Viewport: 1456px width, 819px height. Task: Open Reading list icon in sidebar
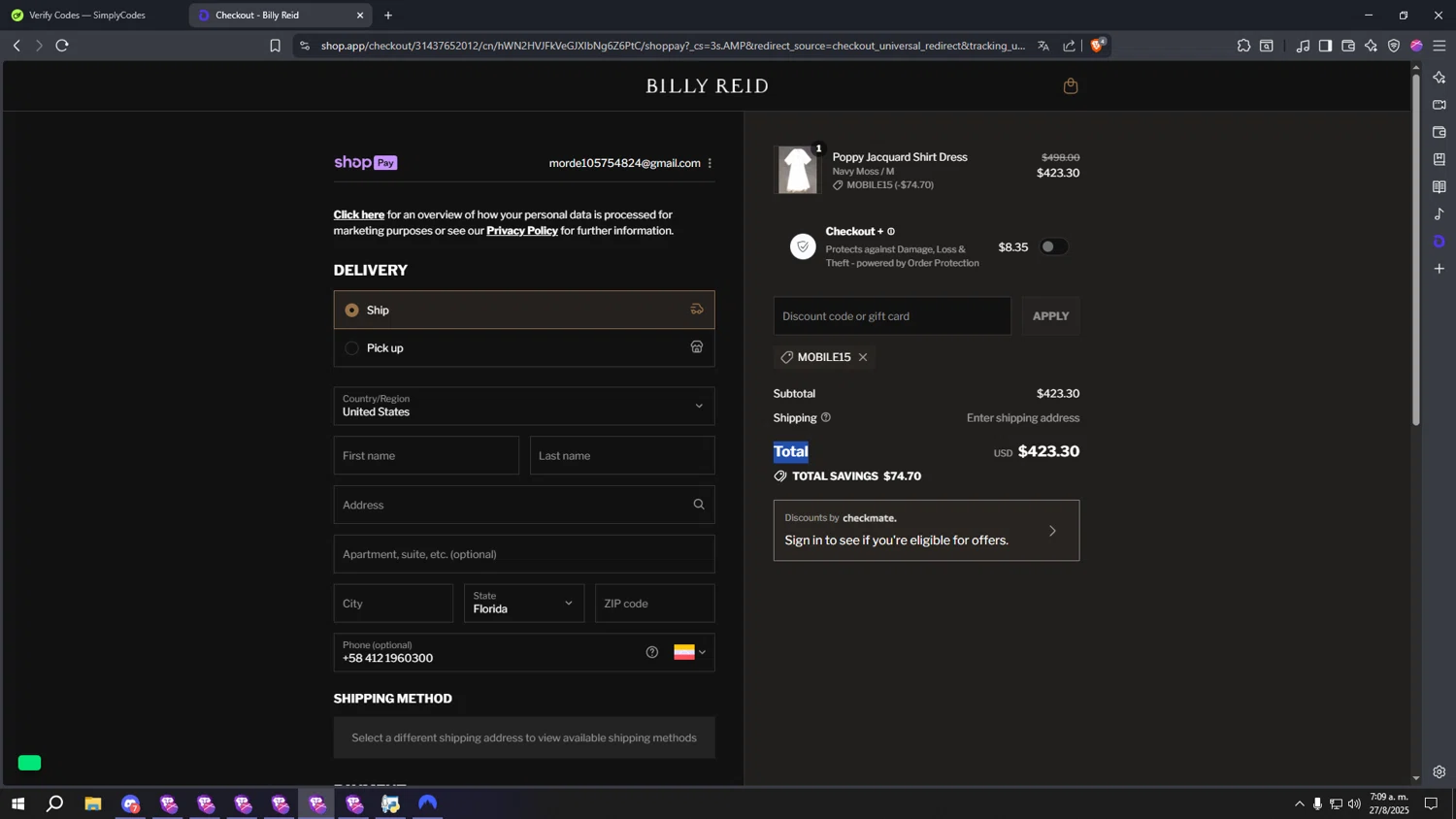(1439, 186)
